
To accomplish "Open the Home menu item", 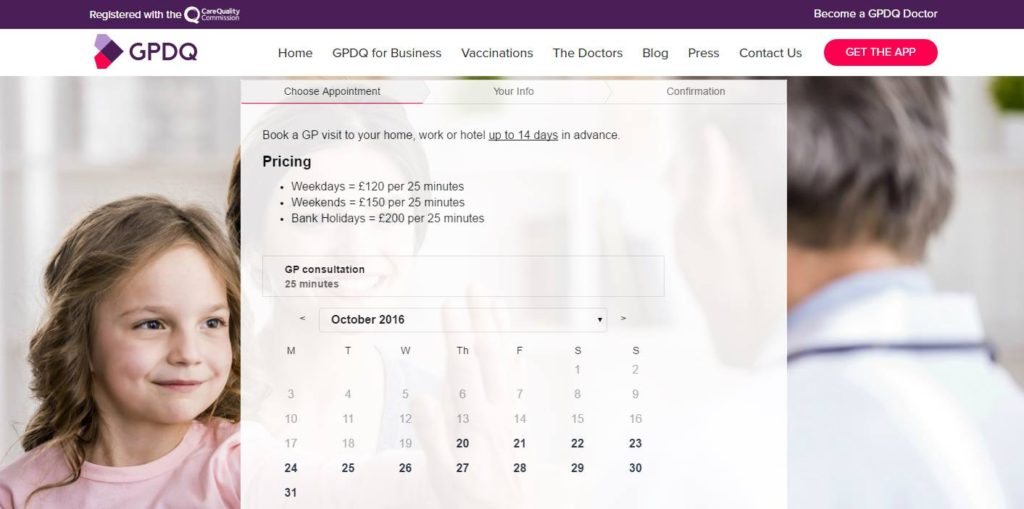I will 295,53.
